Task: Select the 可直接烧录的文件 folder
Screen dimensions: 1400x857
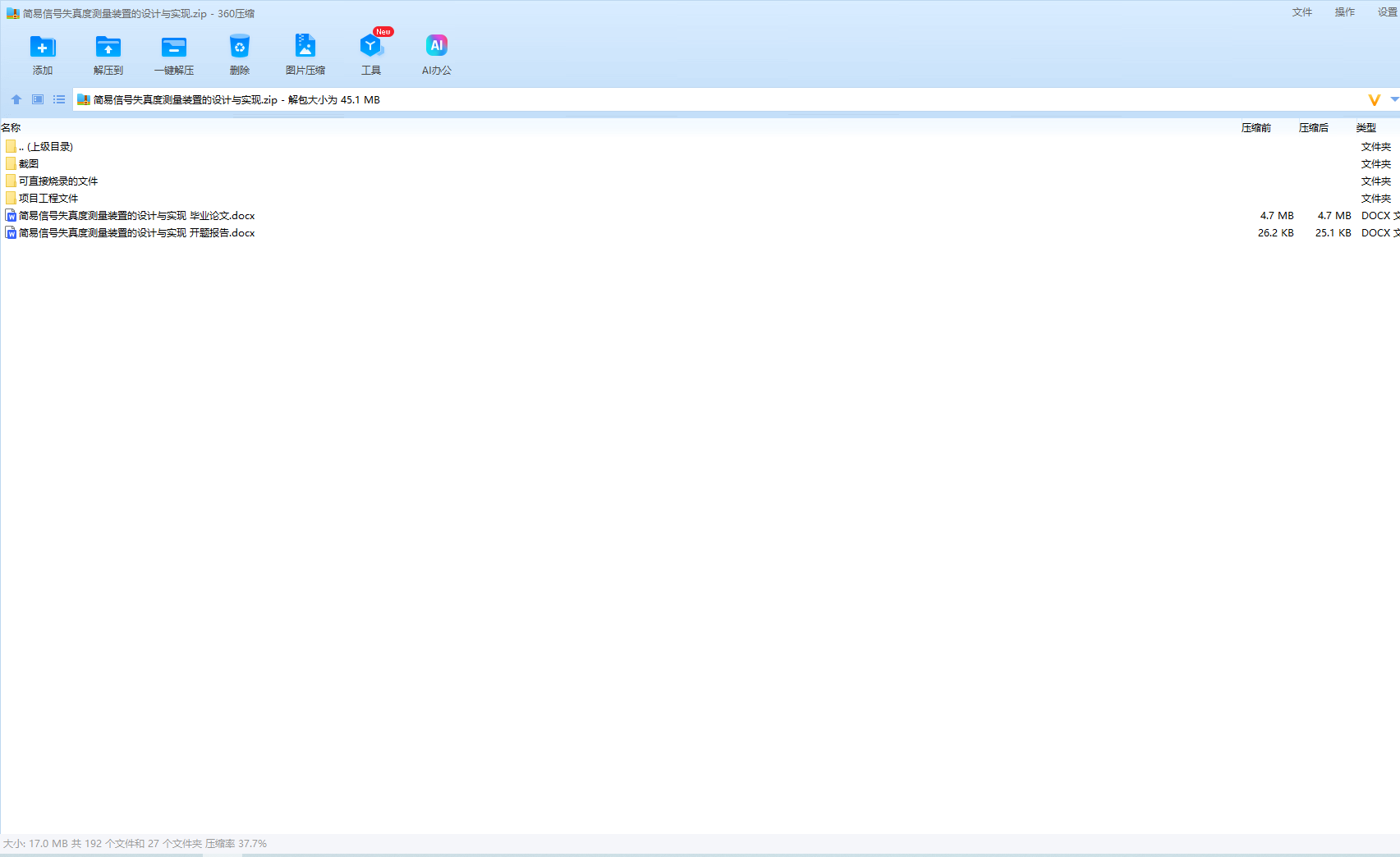Action: (700, 181)
